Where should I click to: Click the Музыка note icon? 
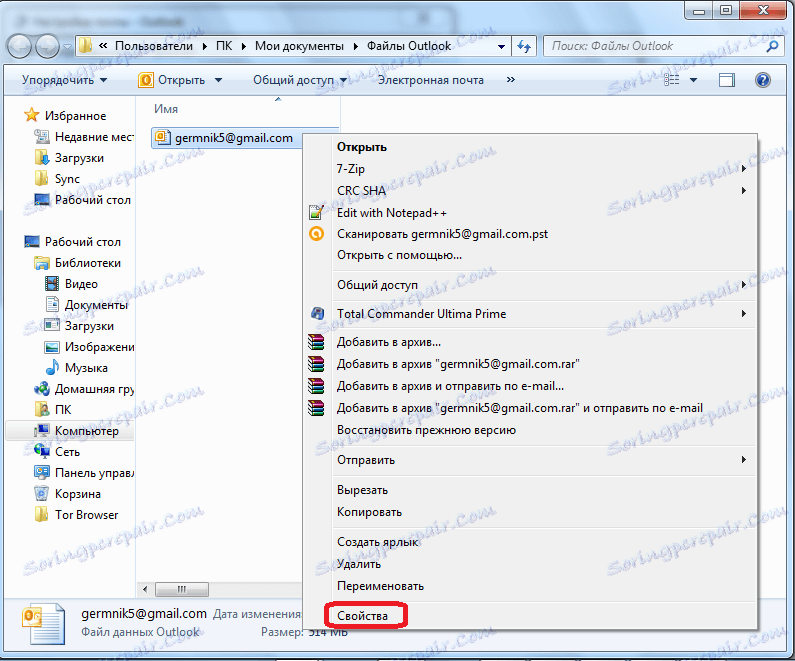[52, 367]
